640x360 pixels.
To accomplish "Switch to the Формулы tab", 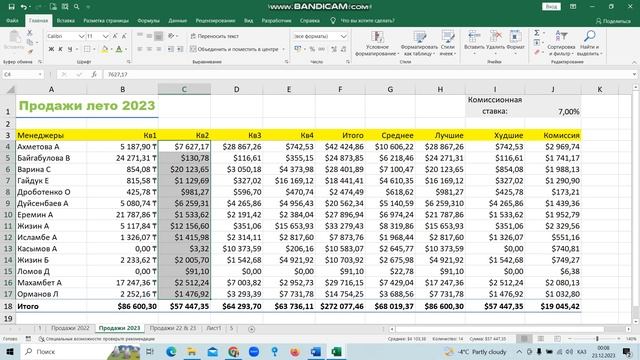I will point(148,20).
